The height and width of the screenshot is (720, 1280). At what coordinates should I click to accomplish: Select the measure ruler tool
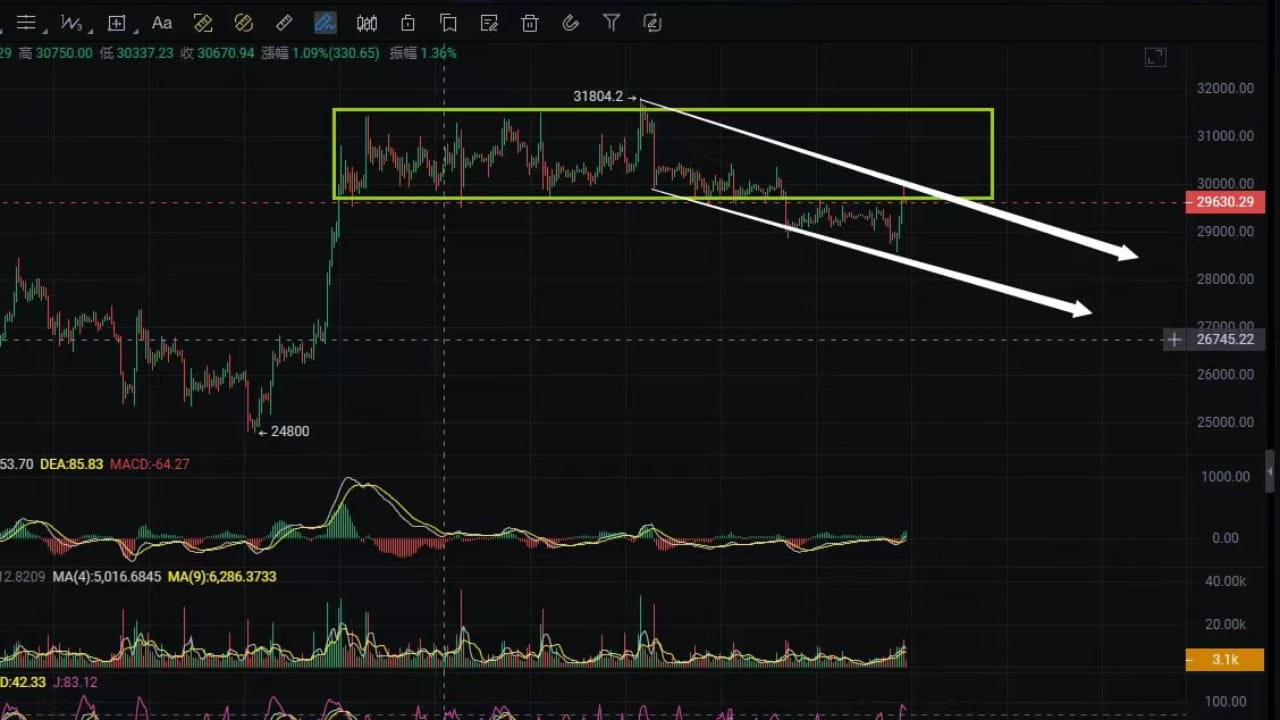click(284, 22)
